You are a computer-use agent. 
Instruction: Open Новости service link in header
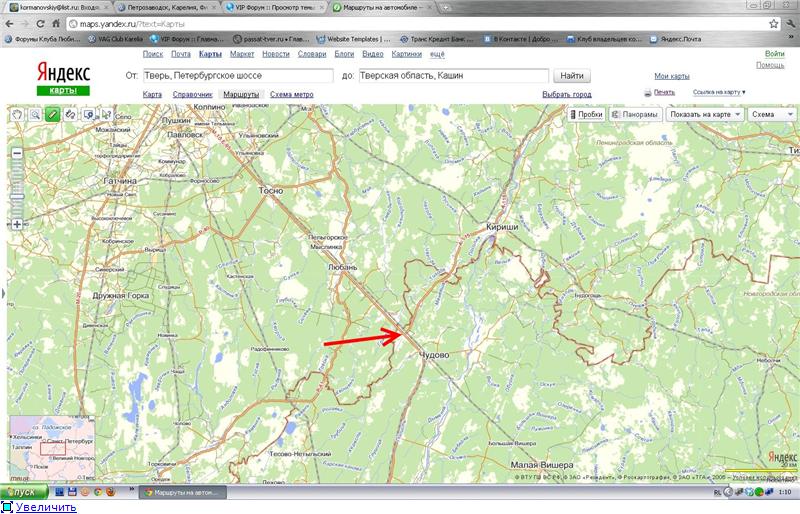click(x=276, y=54)
